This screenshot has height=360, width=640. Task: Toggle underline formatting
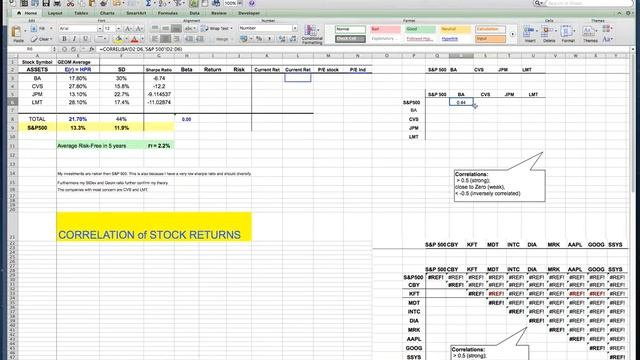click(x=85, y=39)
